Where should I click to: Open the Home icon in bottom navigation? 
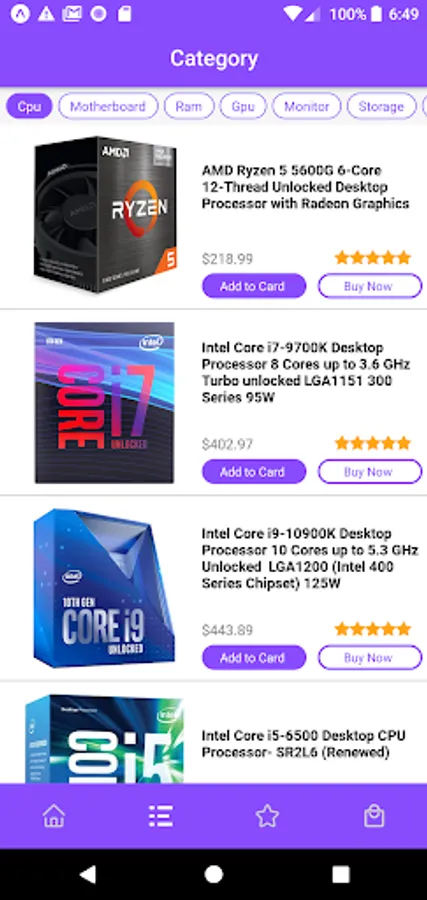tap(53, 815)
